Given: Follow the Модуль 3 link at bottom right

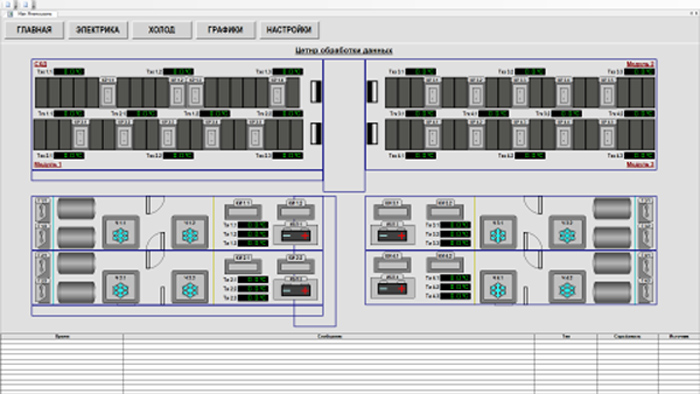Looking at the screenshot, I should [x=640, y=165].
